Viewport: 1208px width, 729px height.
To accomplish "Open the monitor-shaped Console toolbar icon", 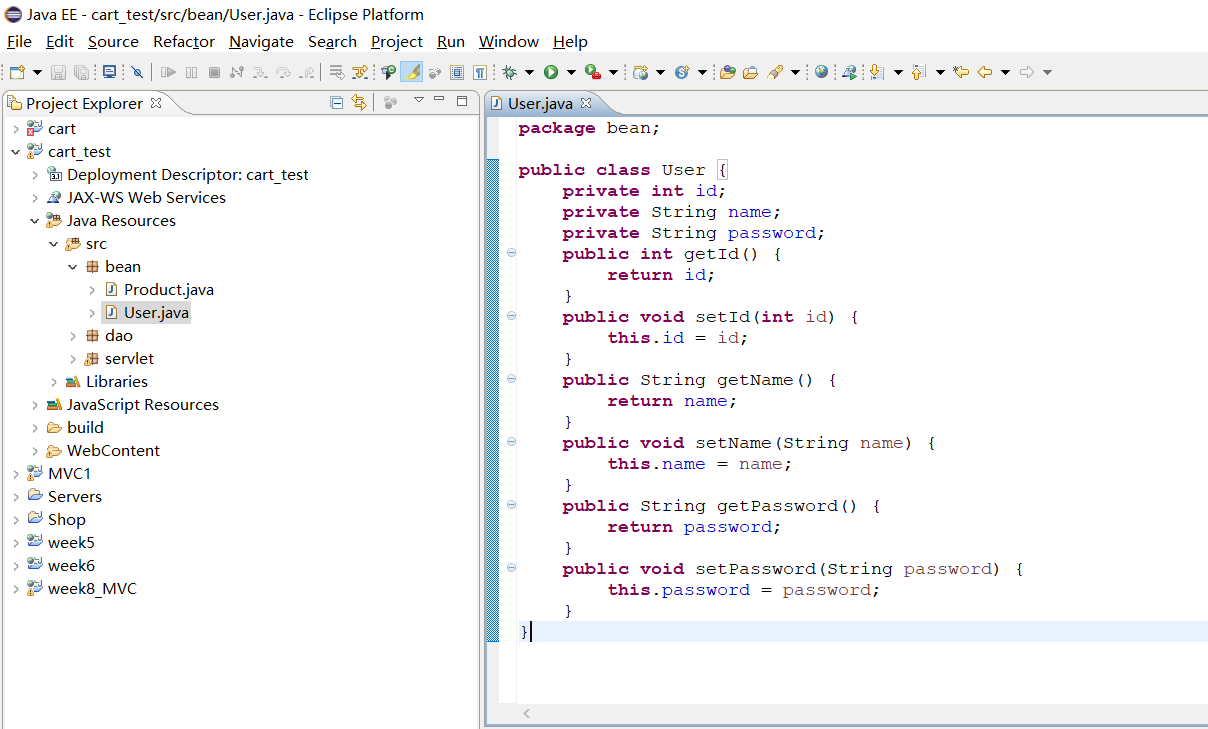I will pos(109,72).
